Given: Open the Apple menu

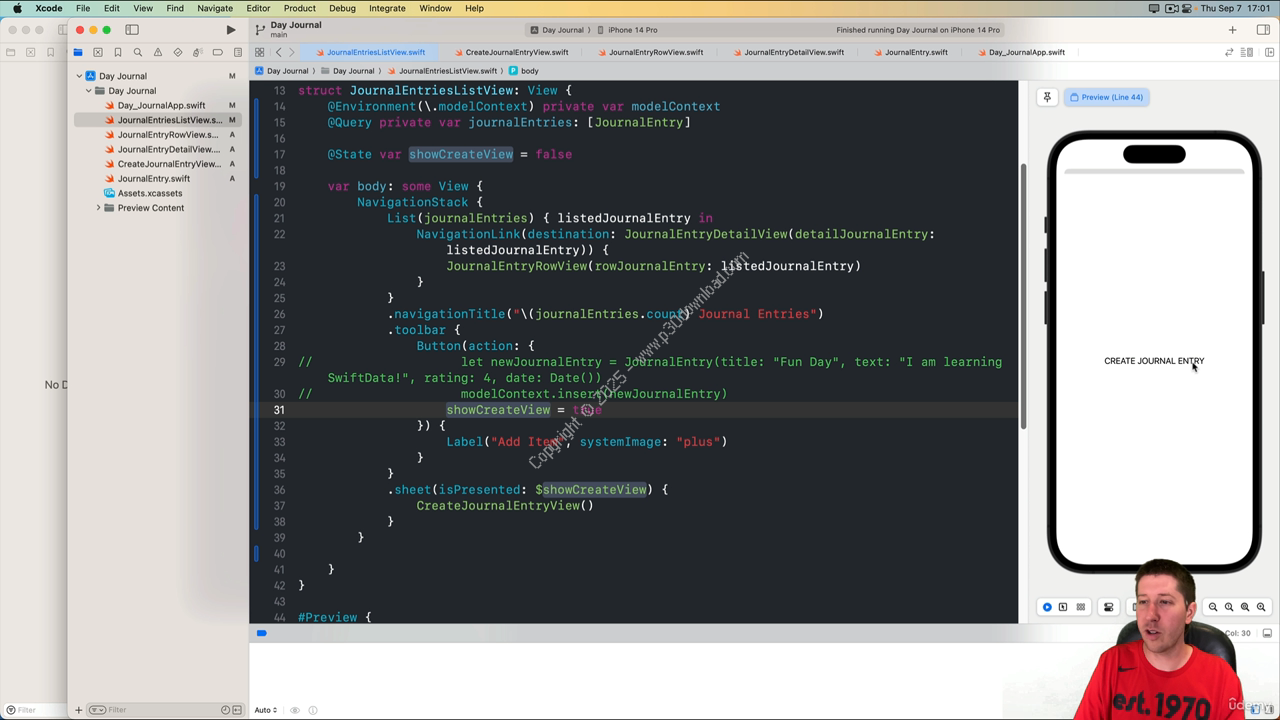Looking at the screenshot, I should point(17,8).
